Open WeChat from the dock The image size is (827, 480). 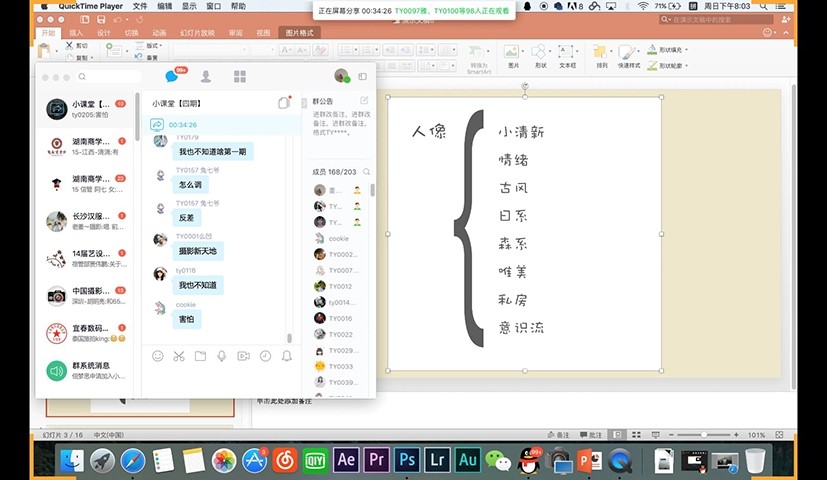pos(498,460)
